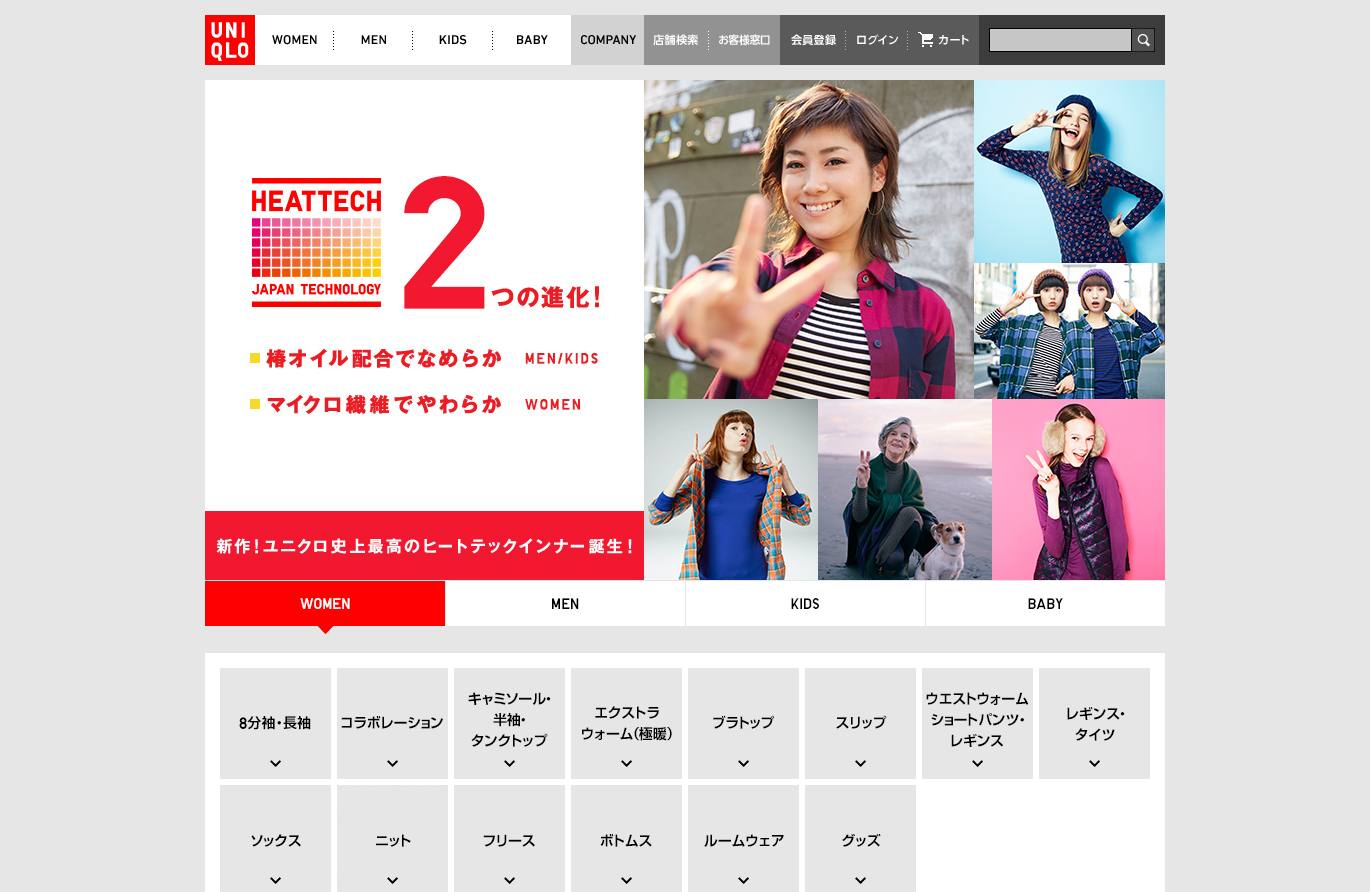The width and height of the screenshot is (1370, 892).
Task: Expand the ソックス category
Action: [275, 839]
